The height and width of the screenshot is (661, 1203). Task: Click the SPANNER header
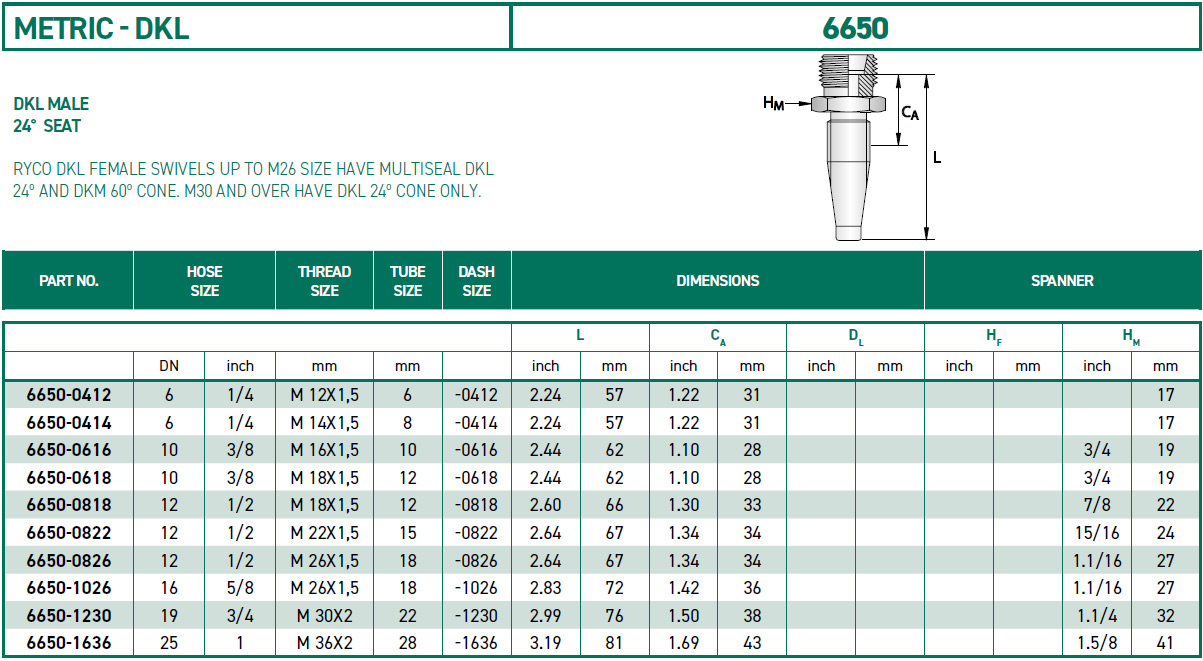coord(1062,281)
